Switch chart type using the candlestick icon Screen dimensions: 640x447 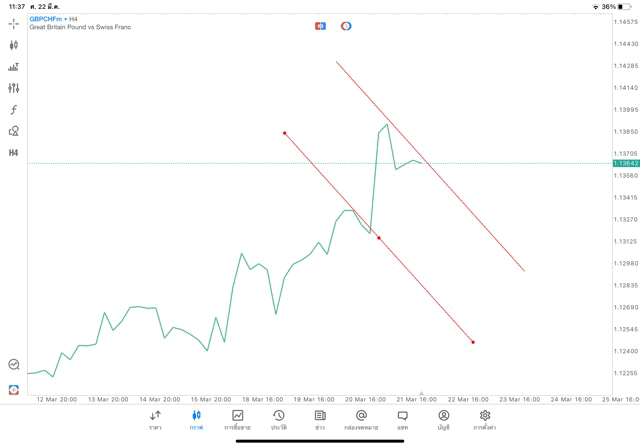coord(14,45)
